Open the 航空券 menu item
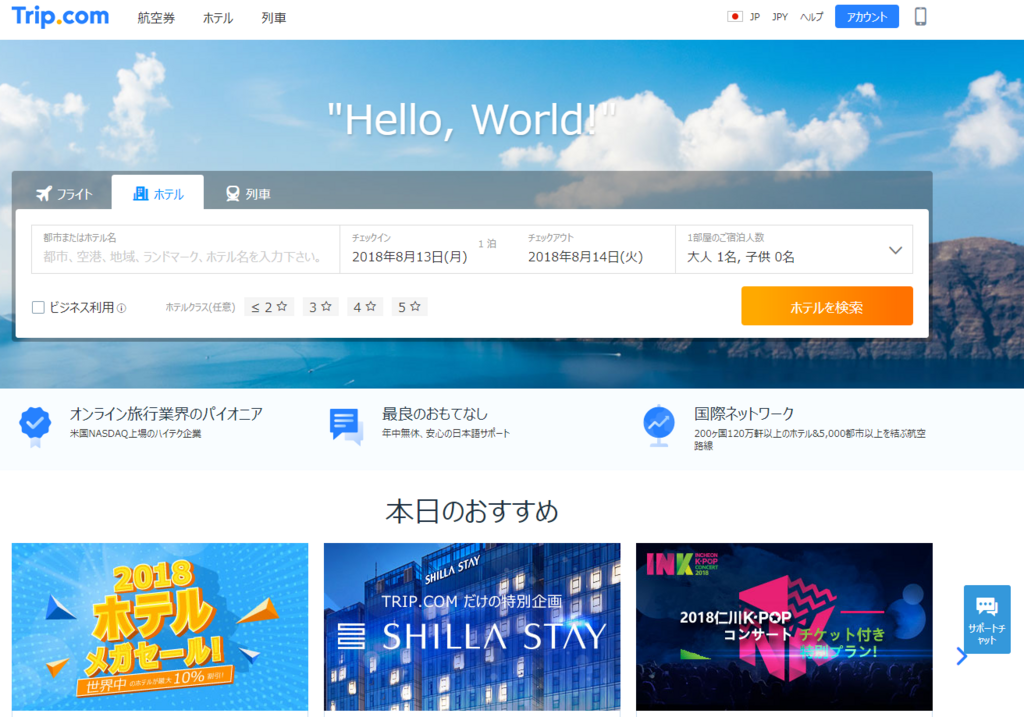This screenshot has width=1024, height=717. pyautogui.click(x=156, y=18)
